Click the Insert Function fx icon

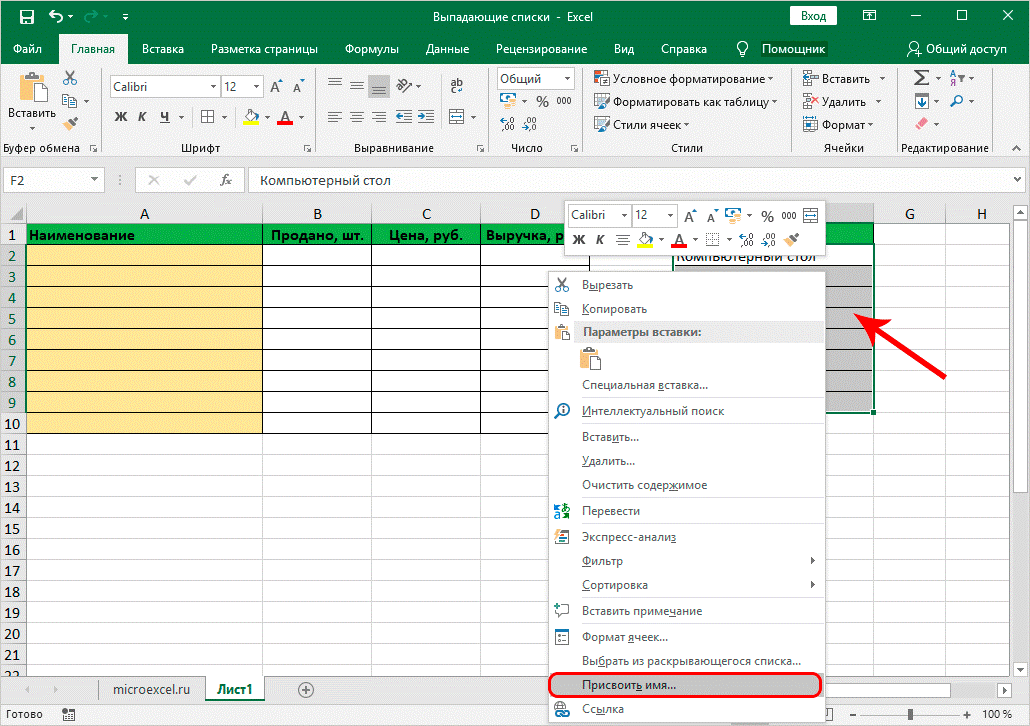pos(226,181)
